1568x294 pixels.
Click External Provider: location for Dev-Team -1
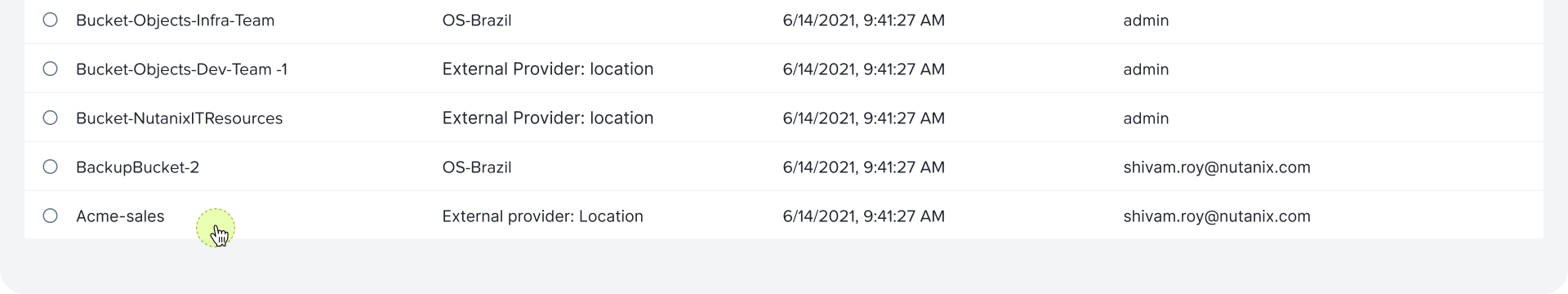click(548, 69)
